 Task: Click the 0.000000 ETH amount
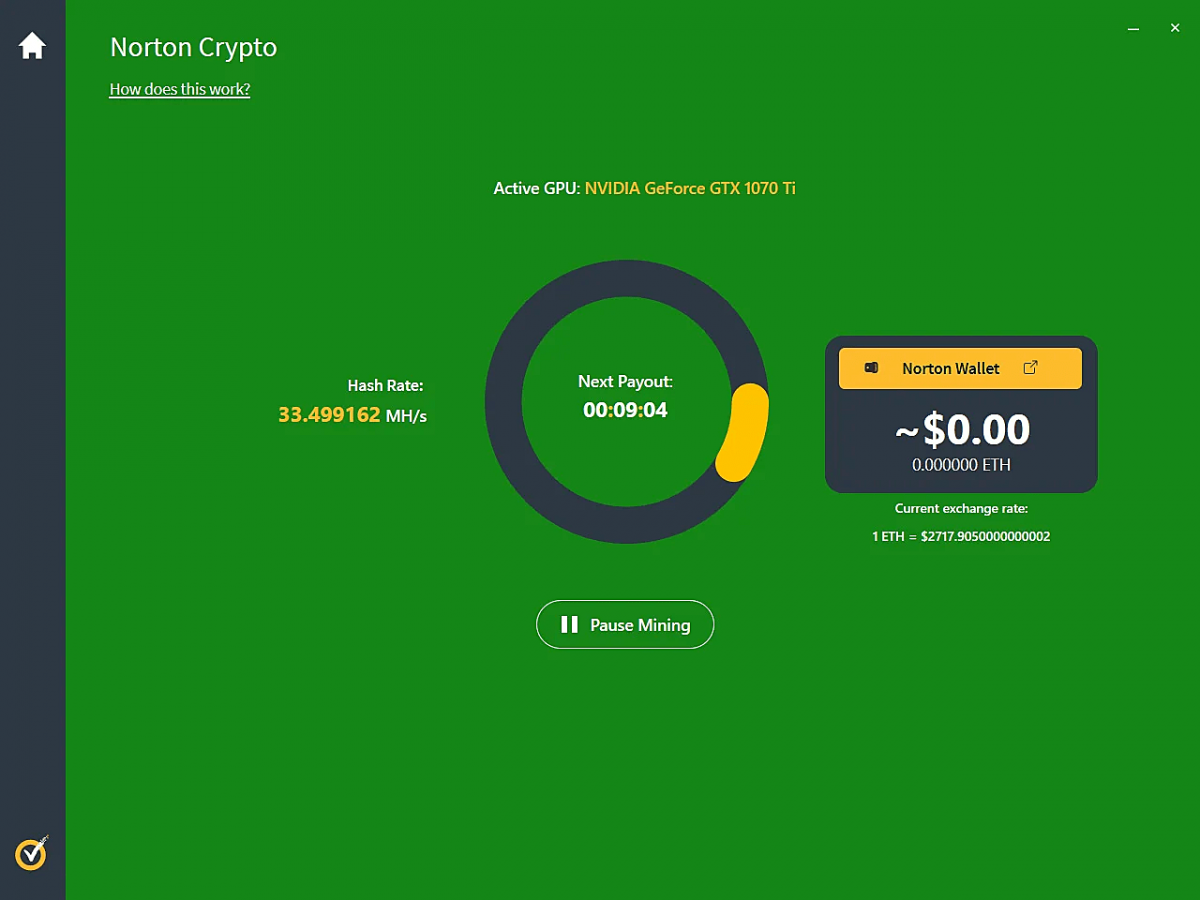tap(961, 465)
